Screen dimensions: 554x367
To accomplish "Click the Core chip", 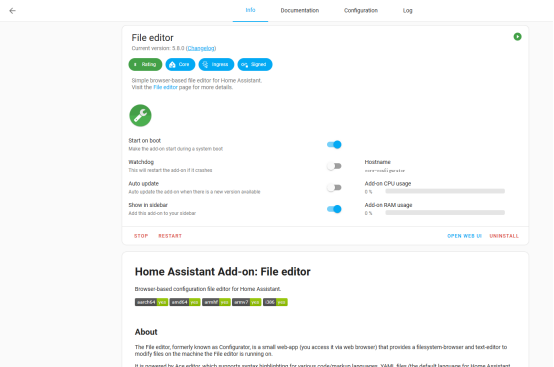I will 180,64.
